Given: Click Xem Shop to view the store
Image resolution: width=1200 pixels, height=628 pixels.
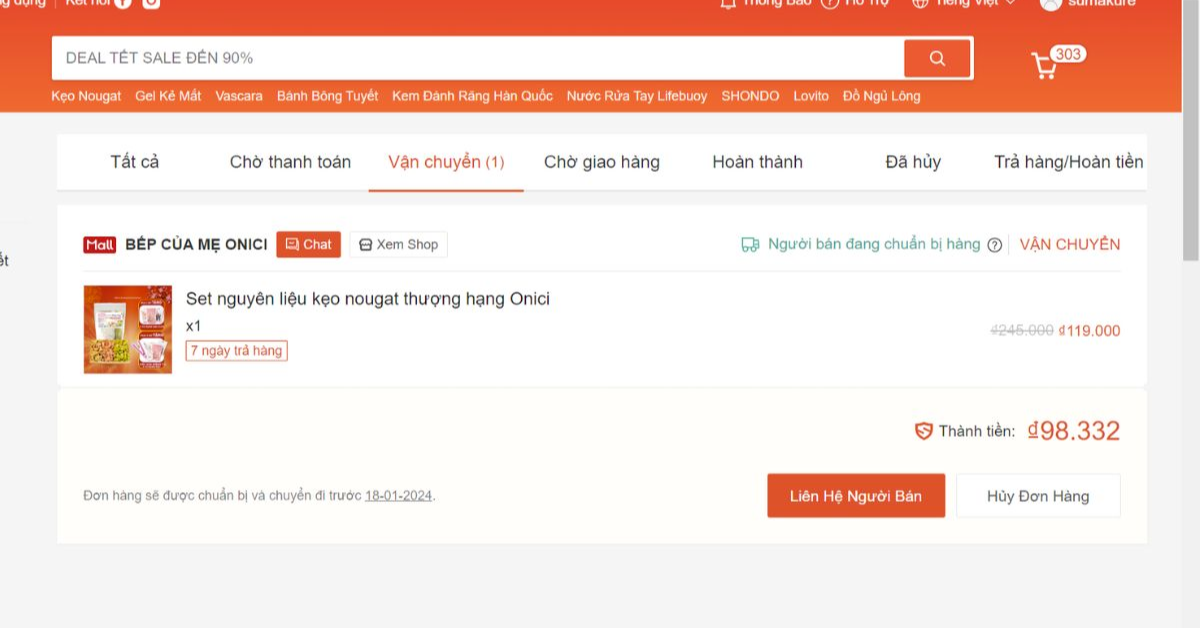Looking at the screenshot, I should pos(398,245).
